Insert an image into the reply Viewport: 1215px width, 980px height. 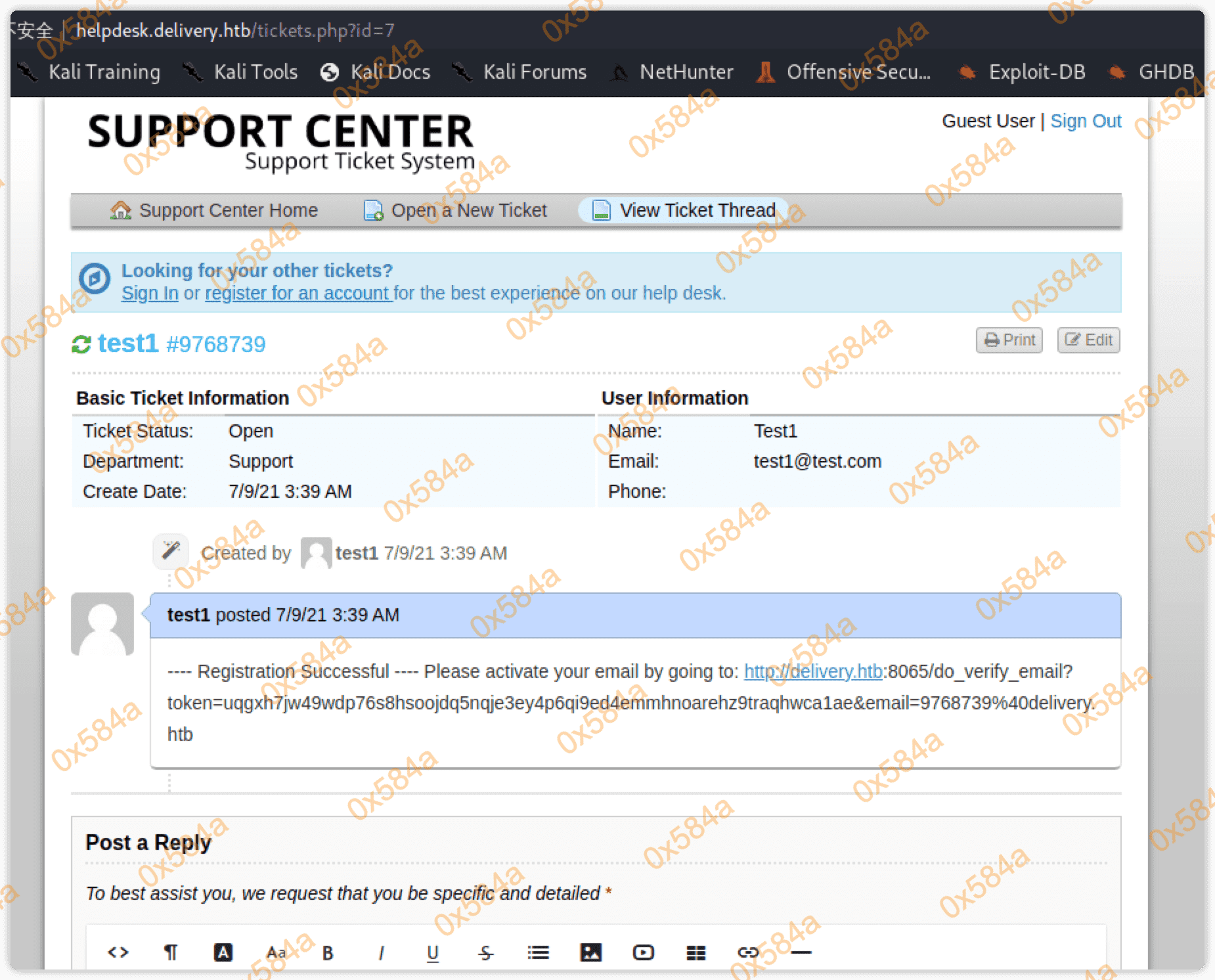[x=590, y=952]
